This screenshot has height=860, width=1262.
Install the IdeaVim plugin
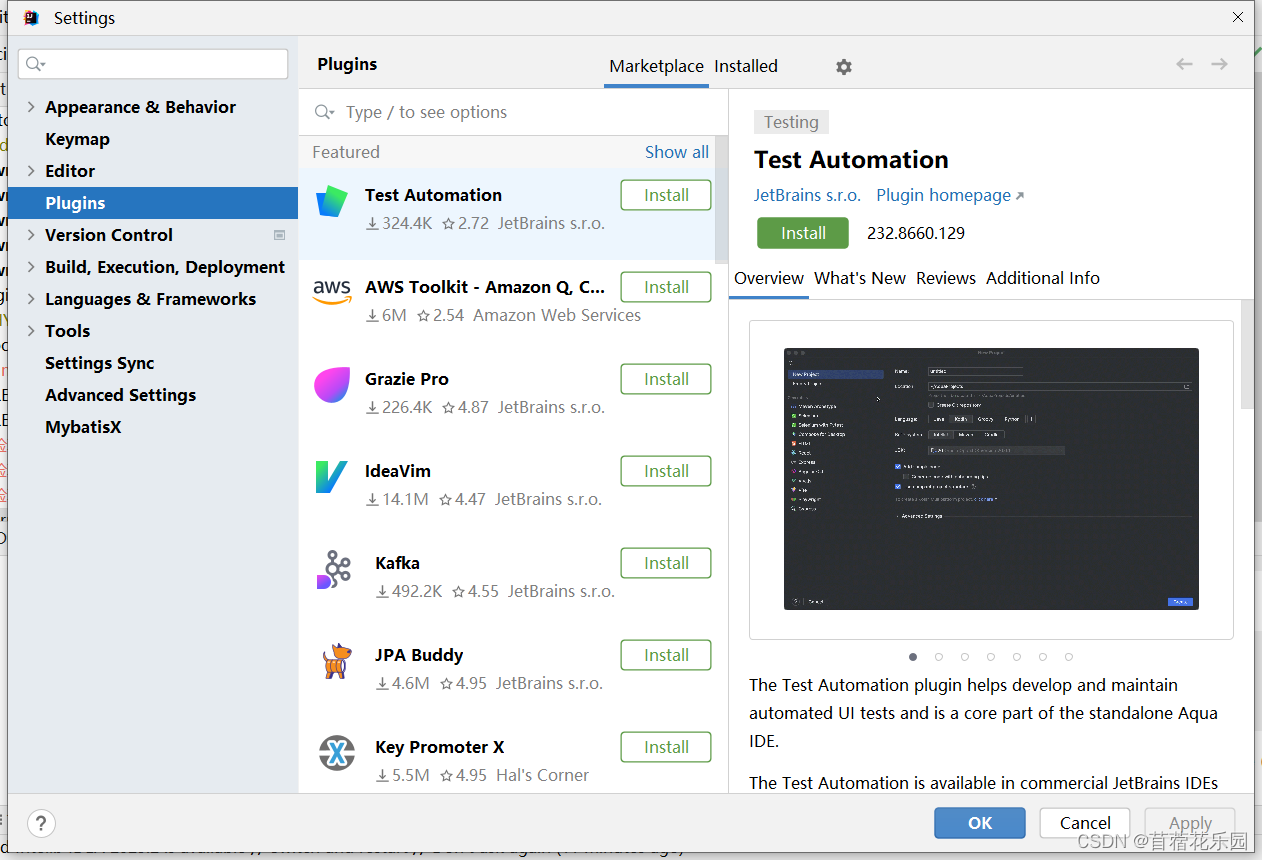click(x=666, y=471)
